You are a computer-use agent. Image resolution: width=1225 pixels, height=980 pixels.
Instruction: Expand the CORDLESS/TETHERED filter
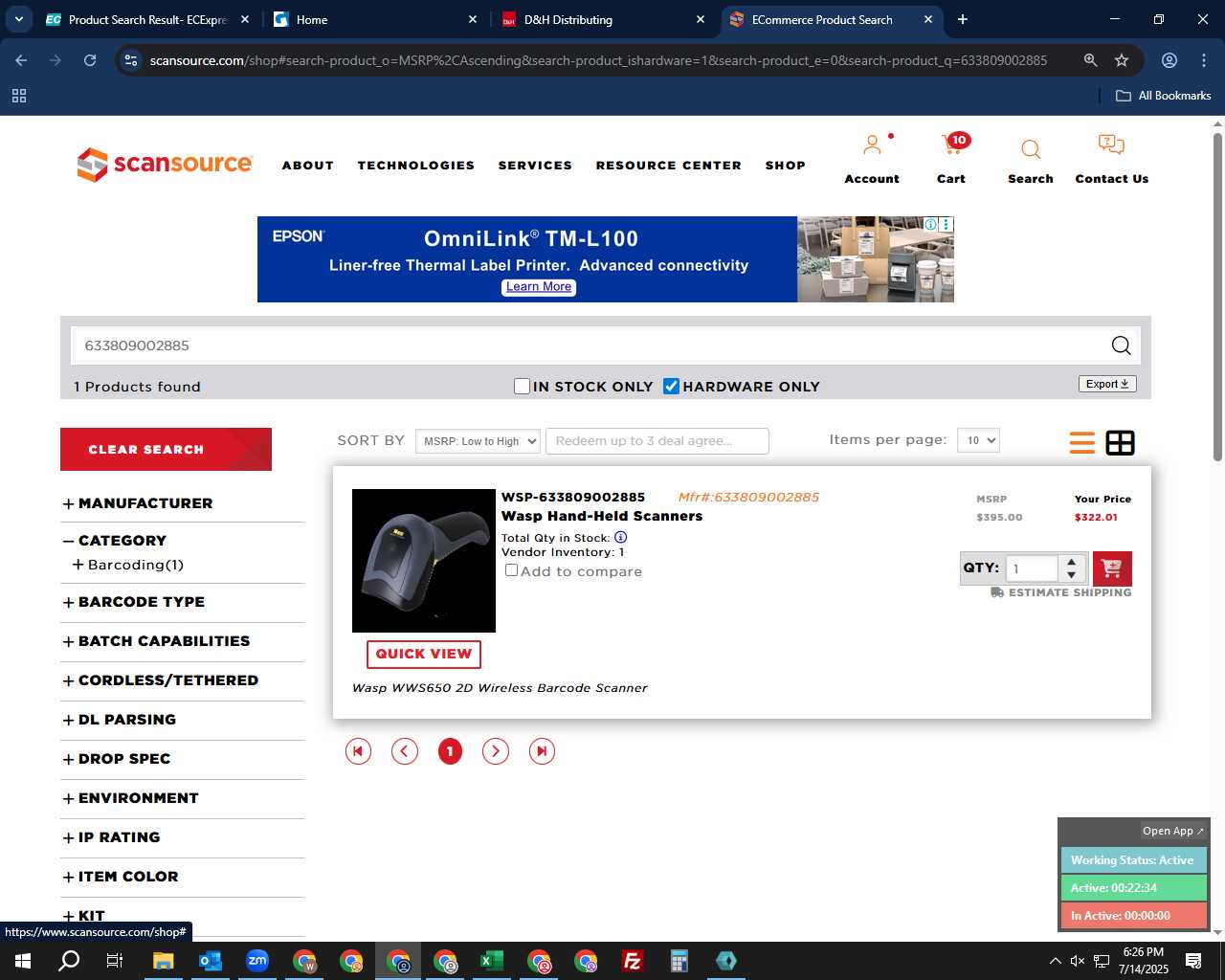coord(161,680)
